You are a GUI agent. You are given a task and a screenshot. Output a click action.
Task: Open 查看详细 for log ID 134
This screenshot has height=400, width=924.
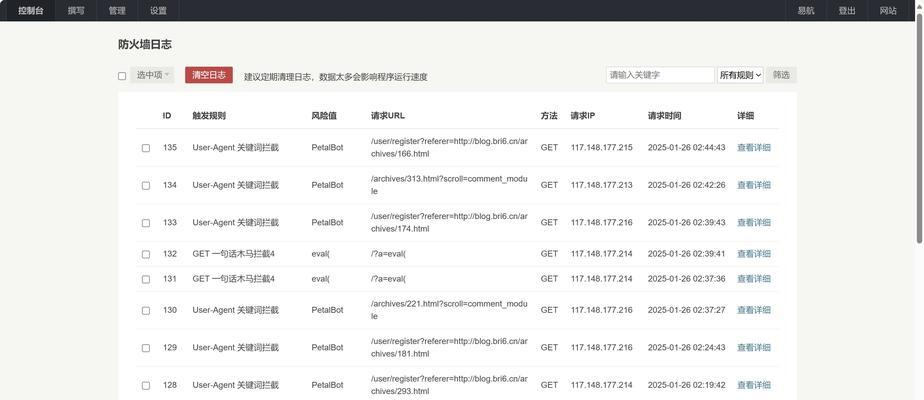point(754,185)
